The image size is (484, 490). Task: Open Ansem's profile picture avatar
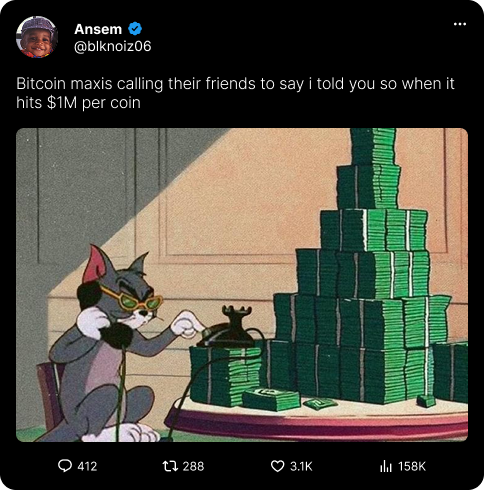click(x=37, y=37)
